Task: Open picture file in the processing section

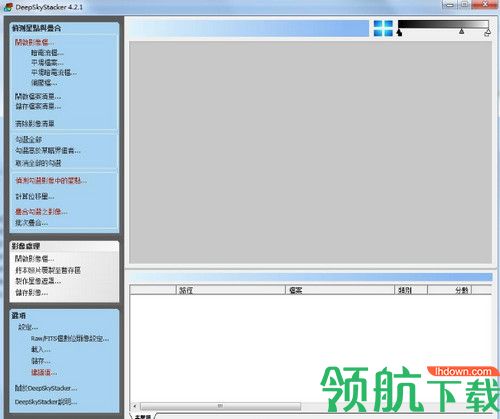Action: 34,259
